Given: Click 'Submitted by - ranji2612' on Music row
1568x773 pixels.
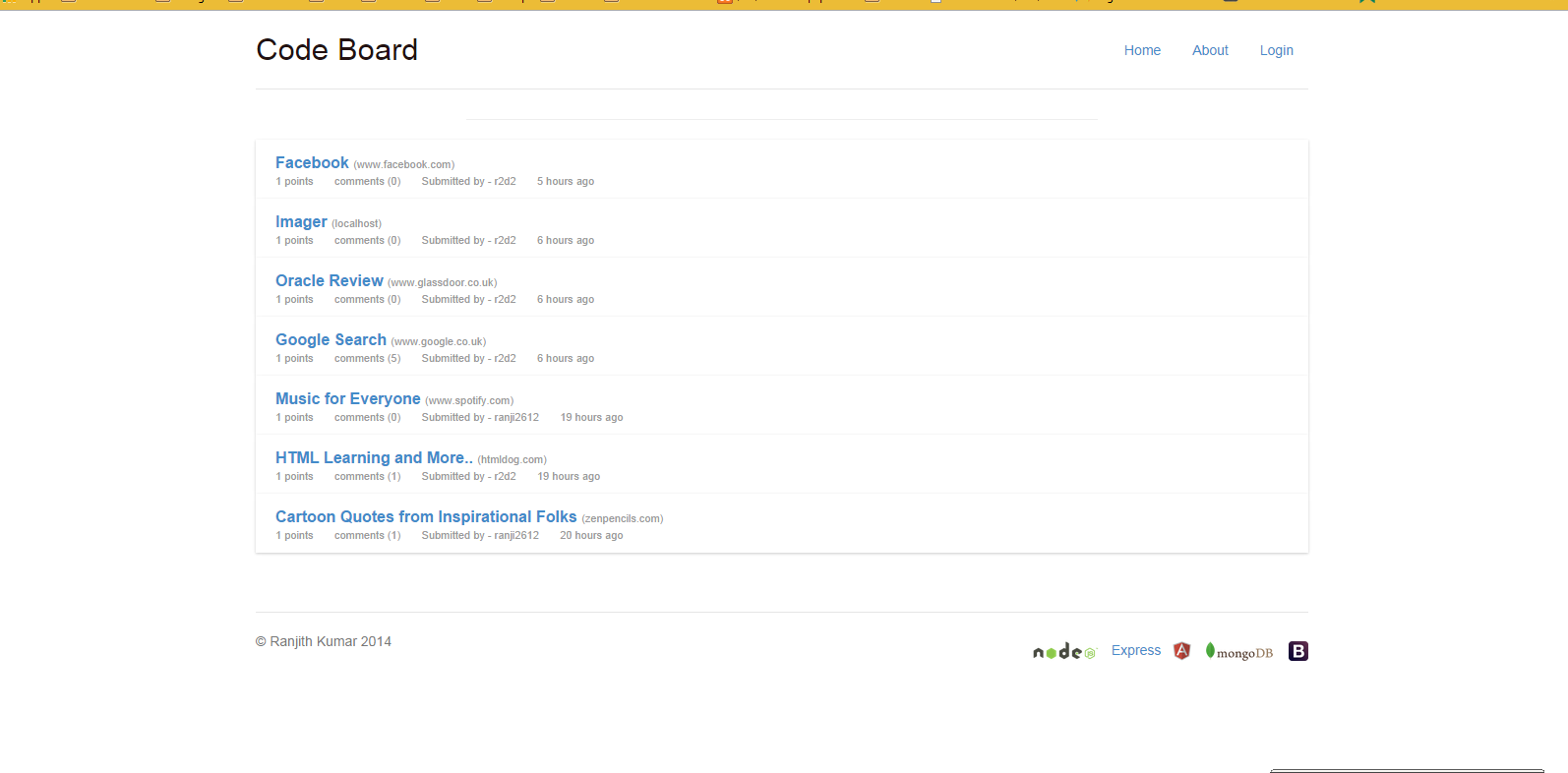Looking at the screenshot, I should click(x=480, y=417).
